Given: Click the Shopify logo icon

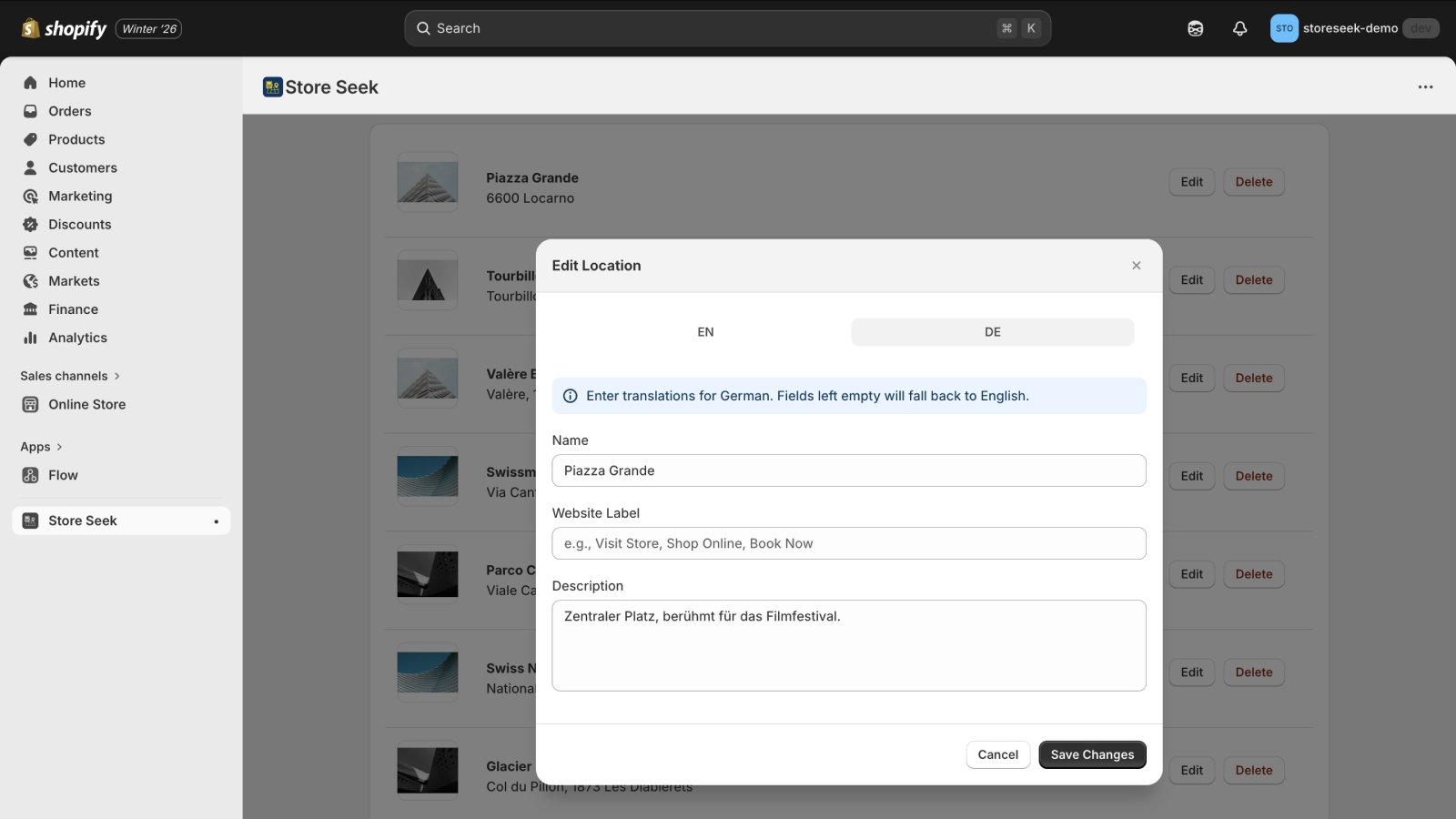Looking at the screenshot, I should (x=30, y=28).
